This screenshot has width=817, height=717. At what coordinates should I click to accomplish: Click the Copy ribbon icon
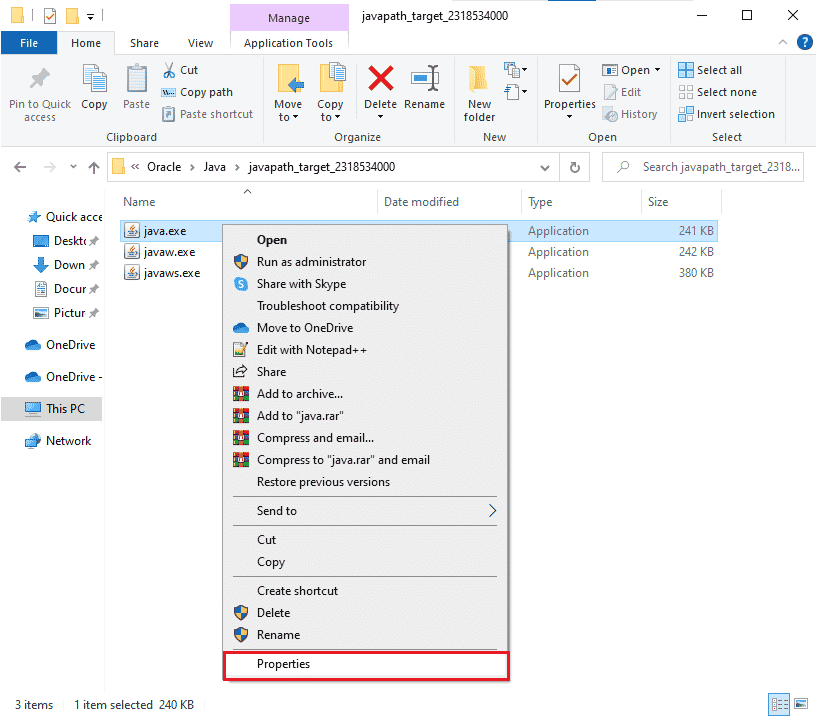94,79
